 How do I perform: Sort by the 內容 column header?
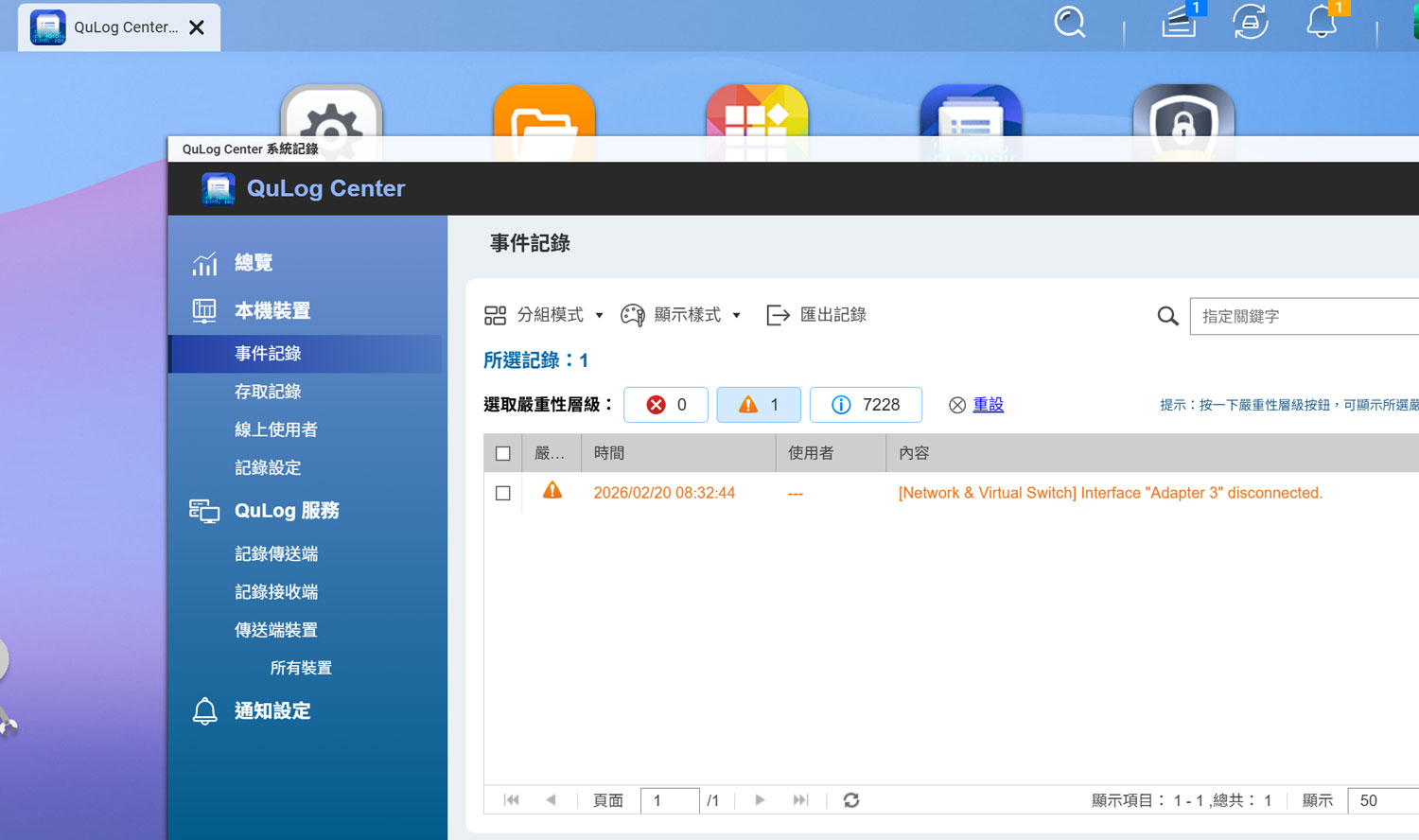pyautogui.click(x=1152, y=453)
